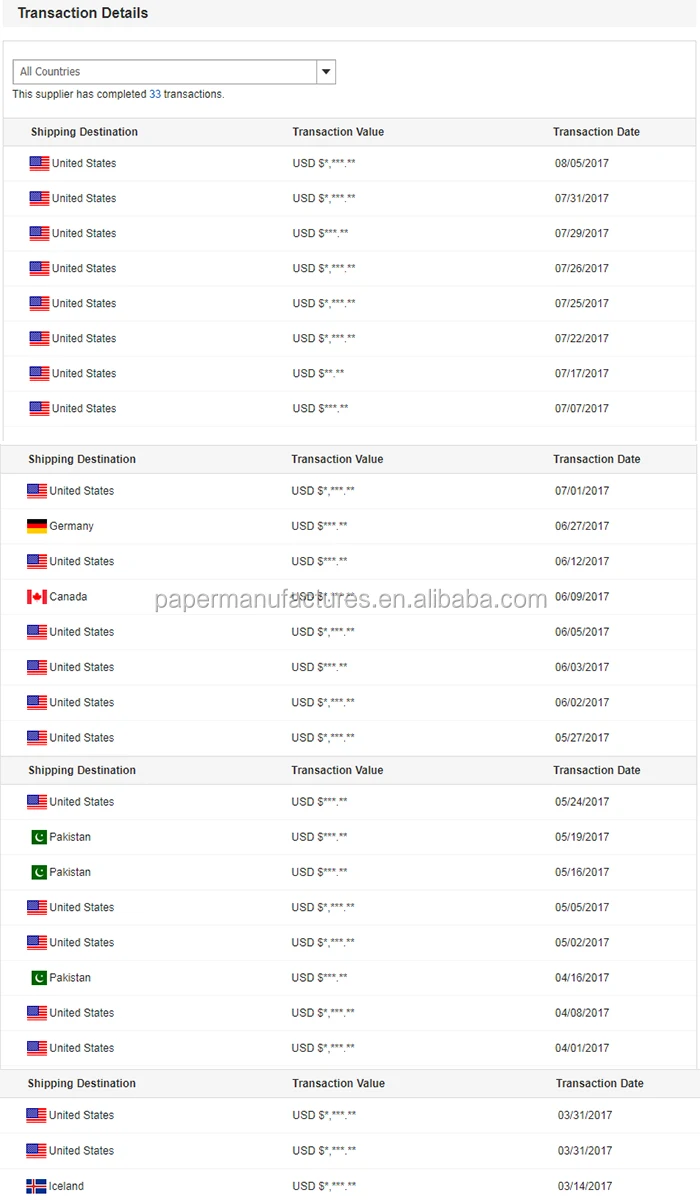Click the first Shipping Destination column header

84,132
